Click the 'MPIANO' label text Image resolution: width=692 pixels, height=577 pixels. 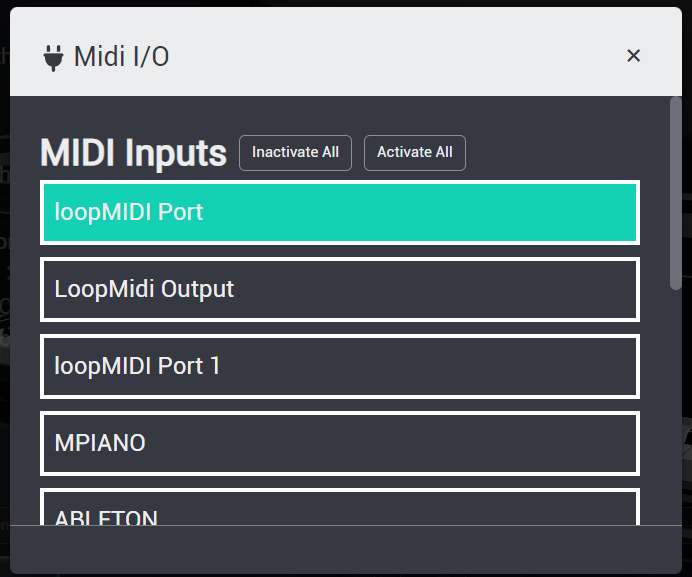[100, 443]
